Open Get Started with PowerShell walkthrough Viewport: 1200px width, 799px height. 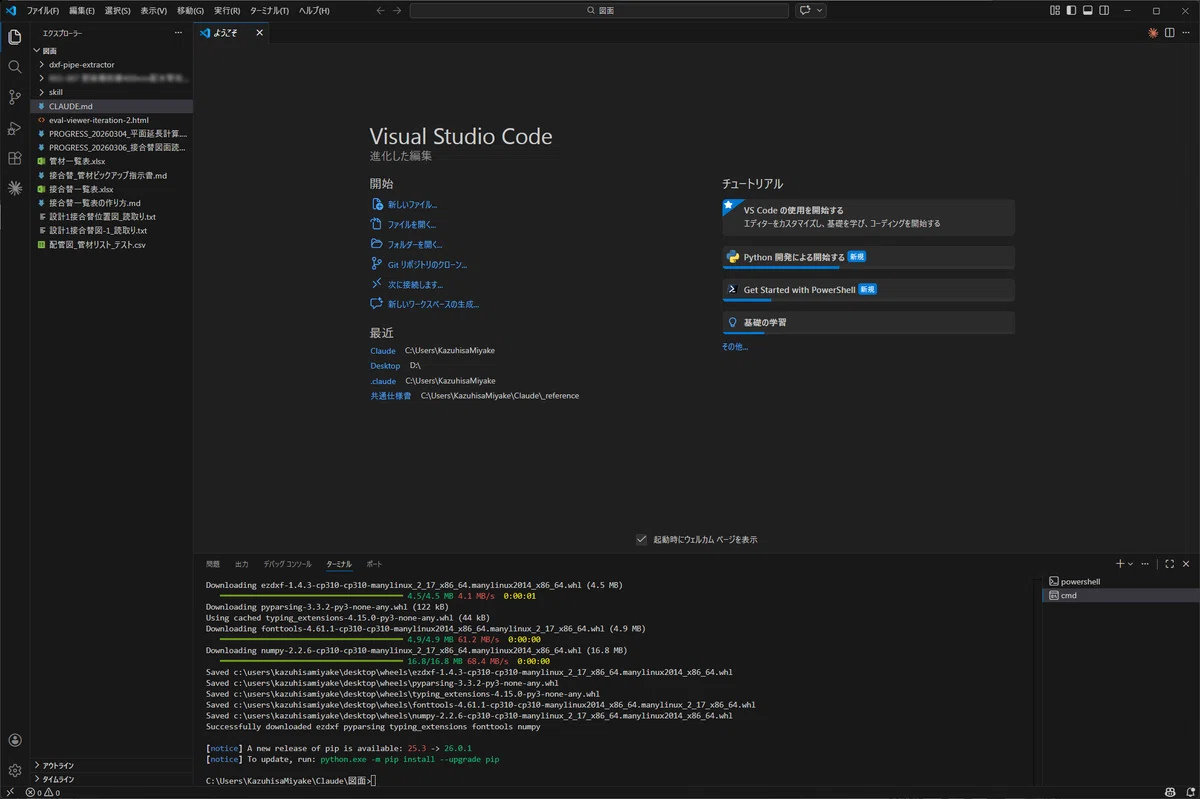(868, 290)
